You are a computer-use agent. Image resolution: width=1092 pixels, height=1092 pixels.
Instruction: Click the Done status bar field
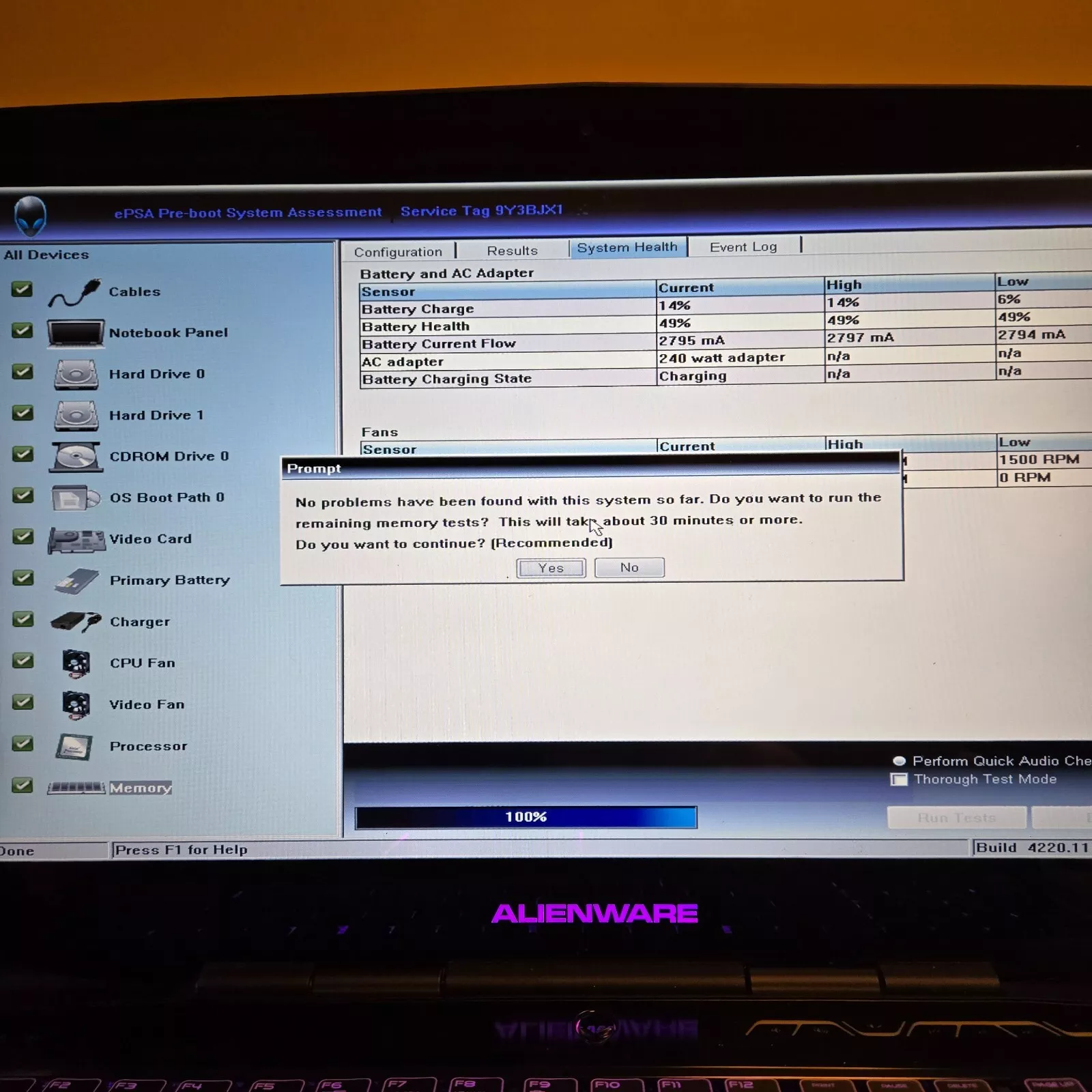click(x=53, y=850)
